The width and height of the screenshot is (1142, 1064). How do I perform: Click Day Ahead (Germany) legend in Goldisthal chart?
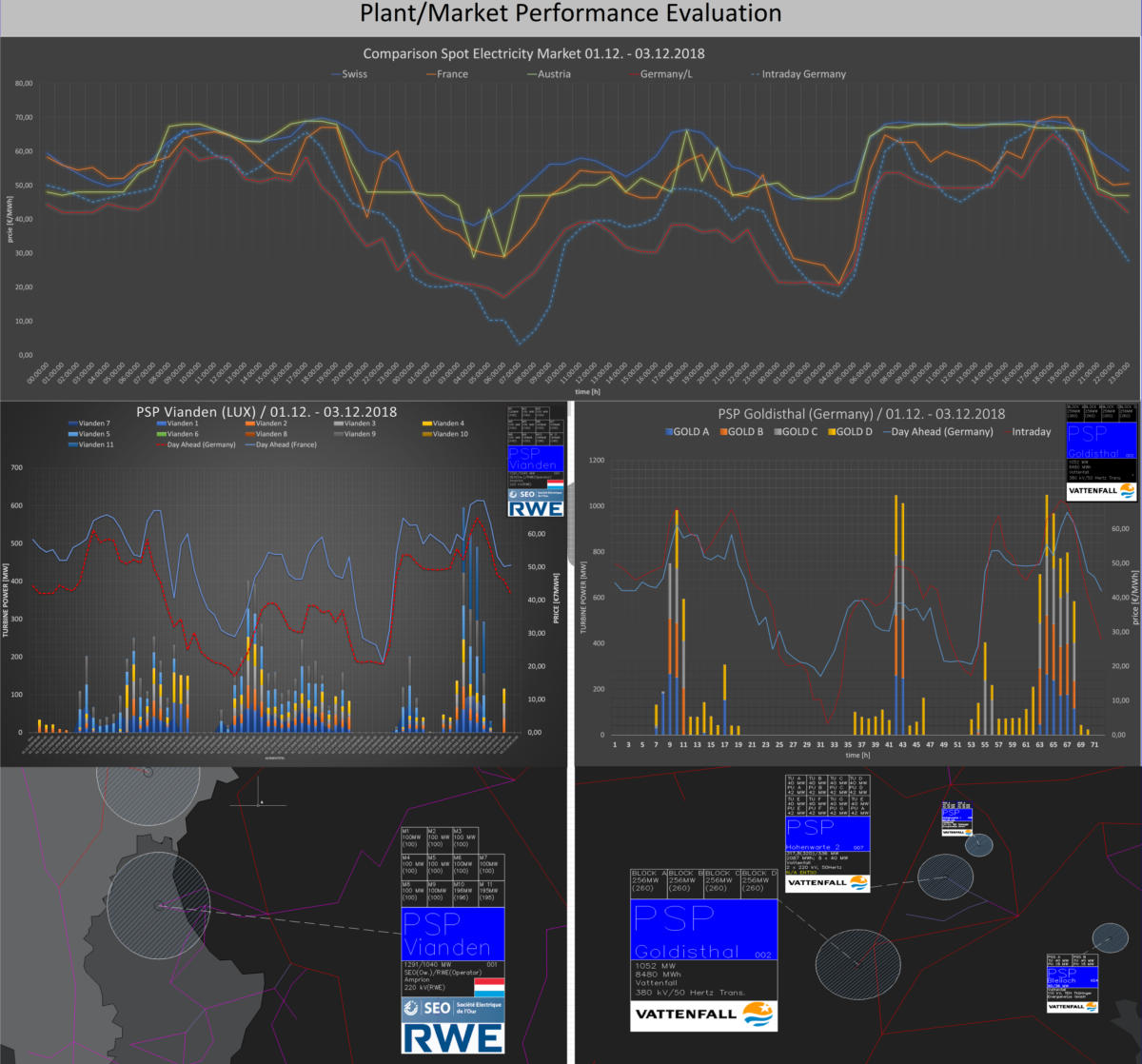coord(936,432)
